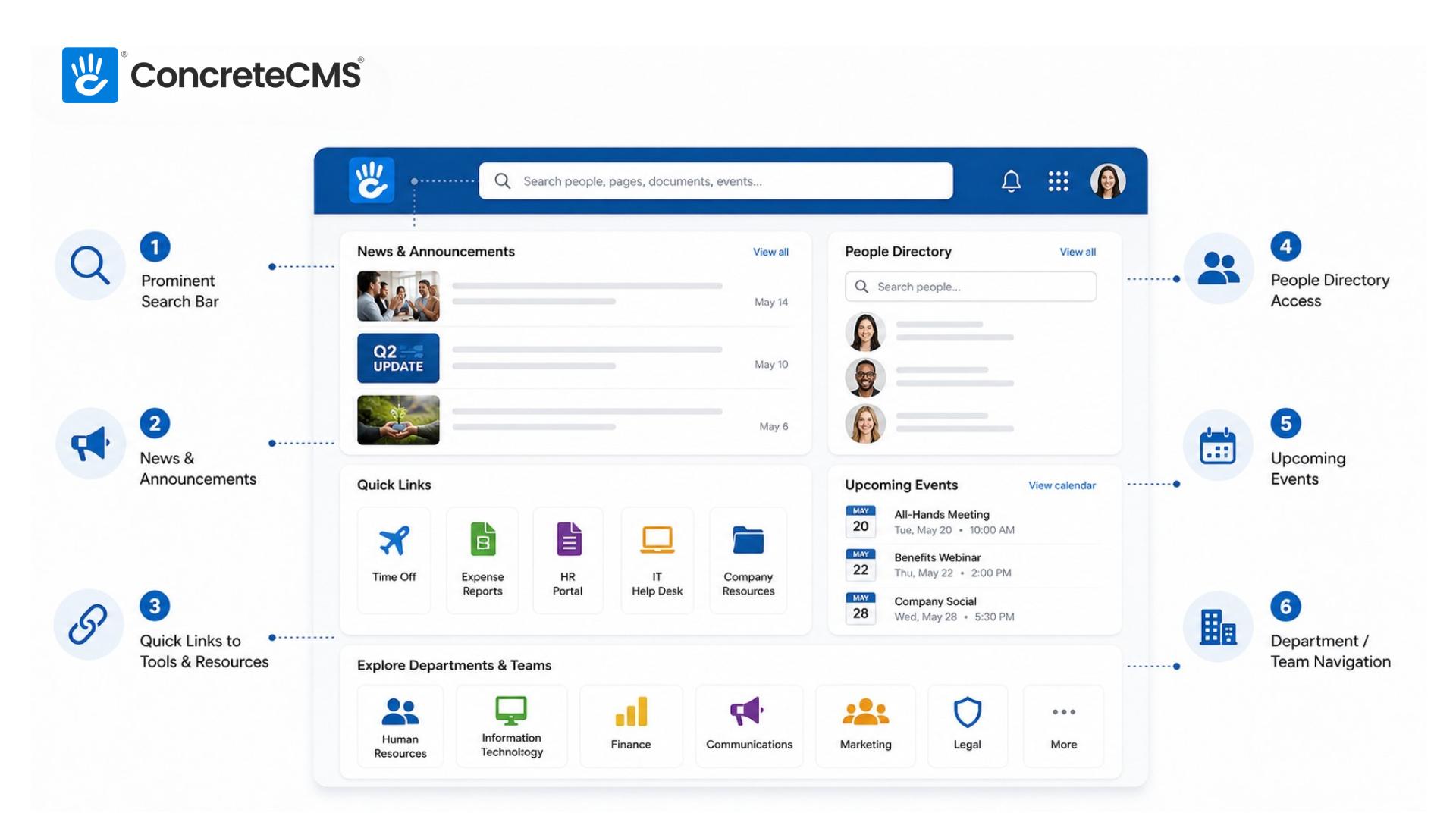Open the Expense Reports quick link
The width and height of the screenshot is (1456, 819).
[x=482, y=560]
